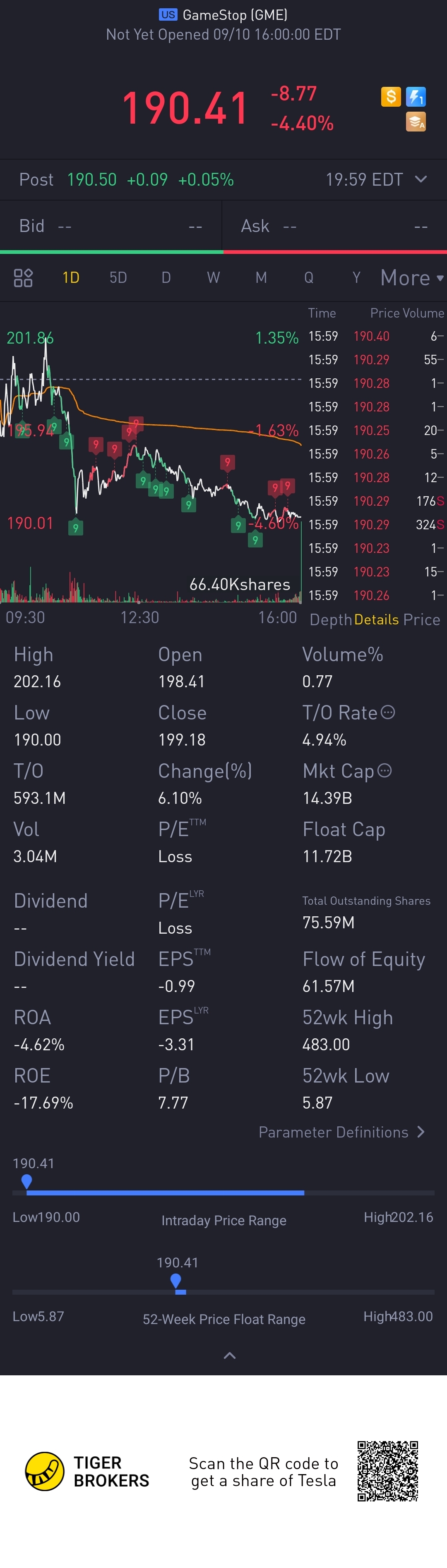Switch chart to 5D timeframe
447x1568 pixels.
click(x=118, y=277)
